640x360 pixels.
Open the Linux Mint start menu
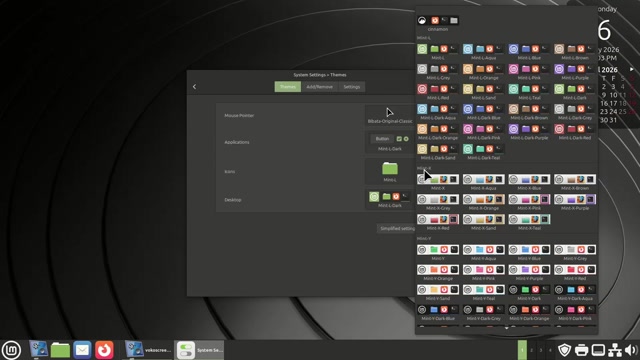(x=11, y=350)
